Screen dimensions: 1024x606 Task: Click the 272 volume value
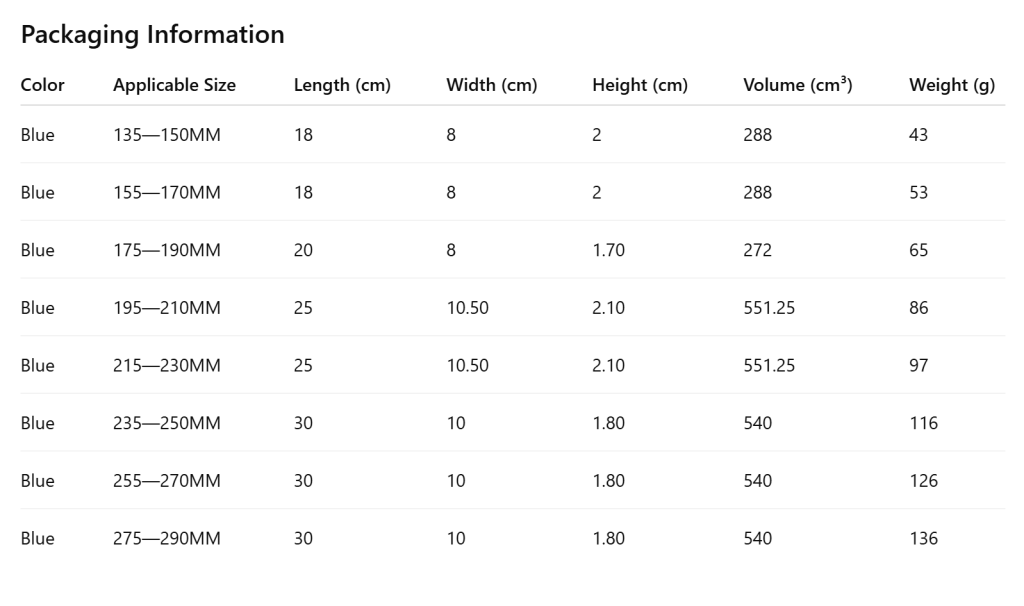[x=758, y=250]
